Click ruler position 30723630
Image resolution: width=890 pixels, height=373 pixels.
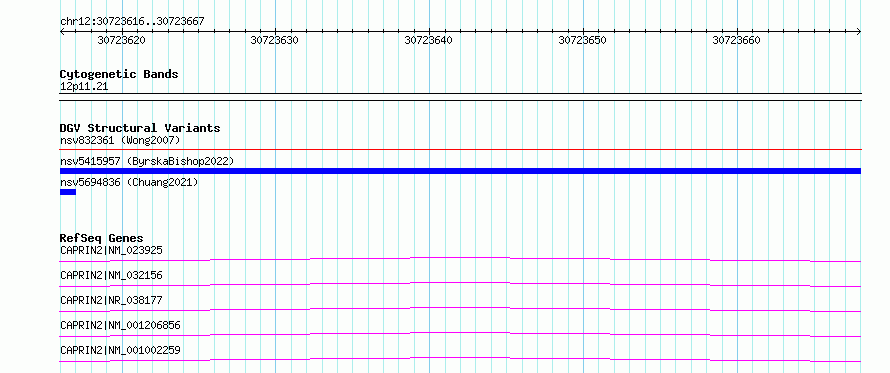274,40
